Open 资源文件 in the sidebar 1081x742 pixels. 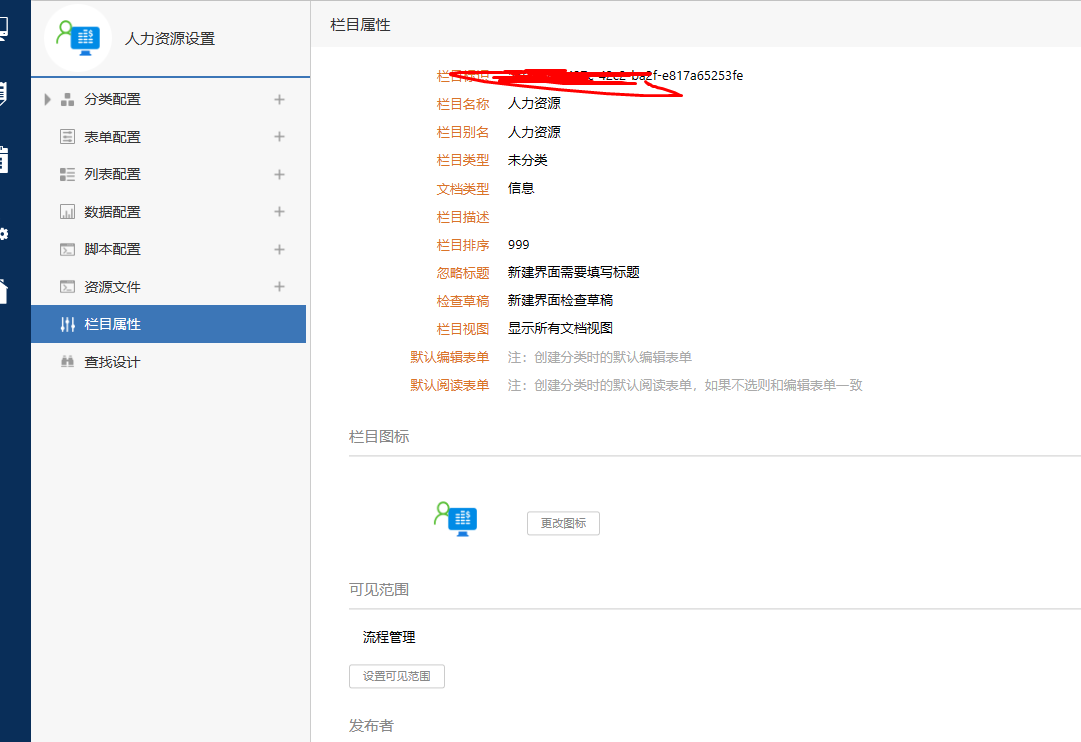pyautogui.click(x=112, y=287)
